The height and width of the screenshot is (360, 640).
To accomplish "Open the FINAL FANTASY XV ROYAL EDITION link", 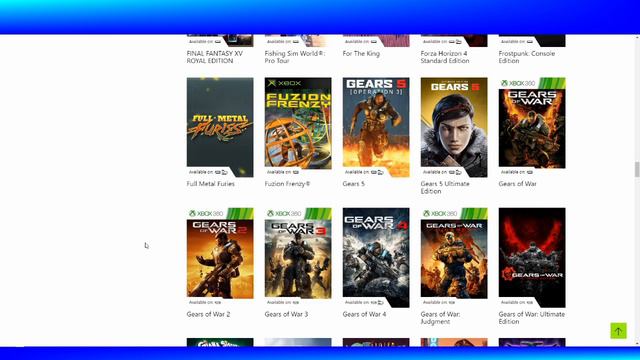I will click(215, 57).
